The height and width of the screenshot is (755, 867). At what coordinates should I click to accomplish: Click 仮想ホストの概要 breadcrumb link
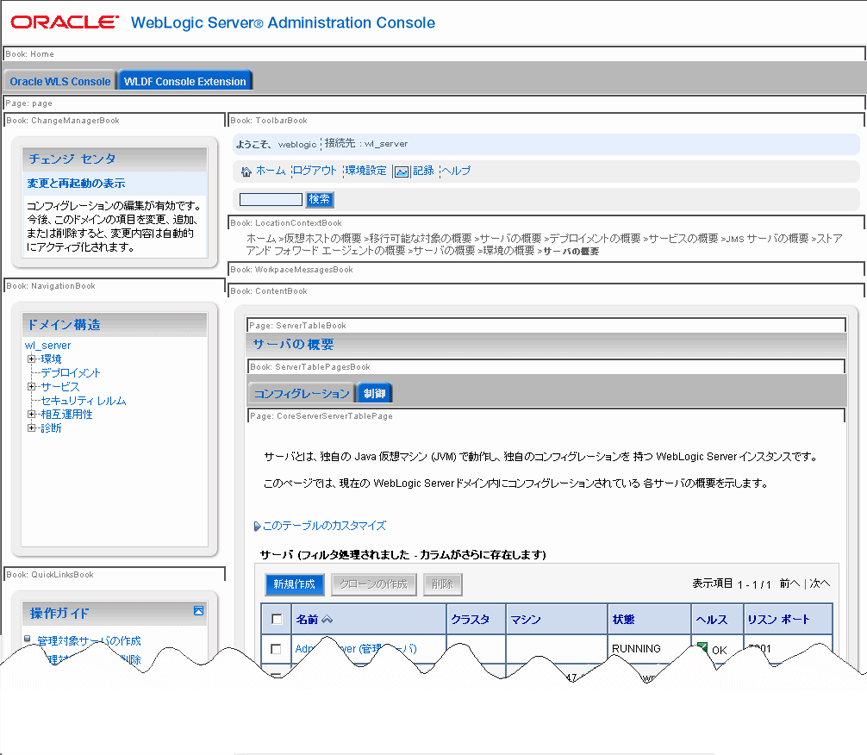[x=322, y=238]
